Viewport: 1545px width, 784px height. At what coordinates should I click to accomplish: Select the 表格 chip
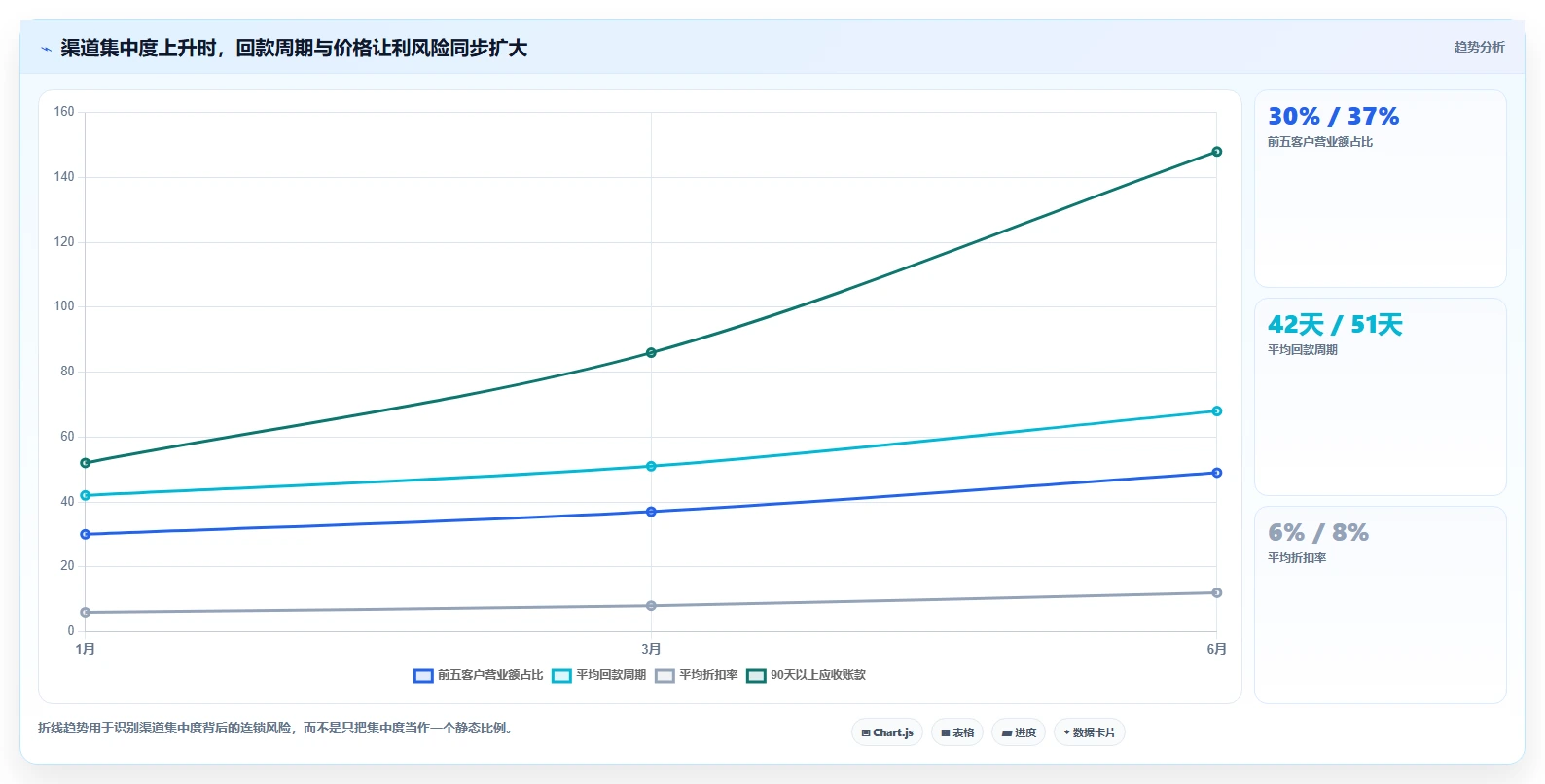[x=957, y=732]
